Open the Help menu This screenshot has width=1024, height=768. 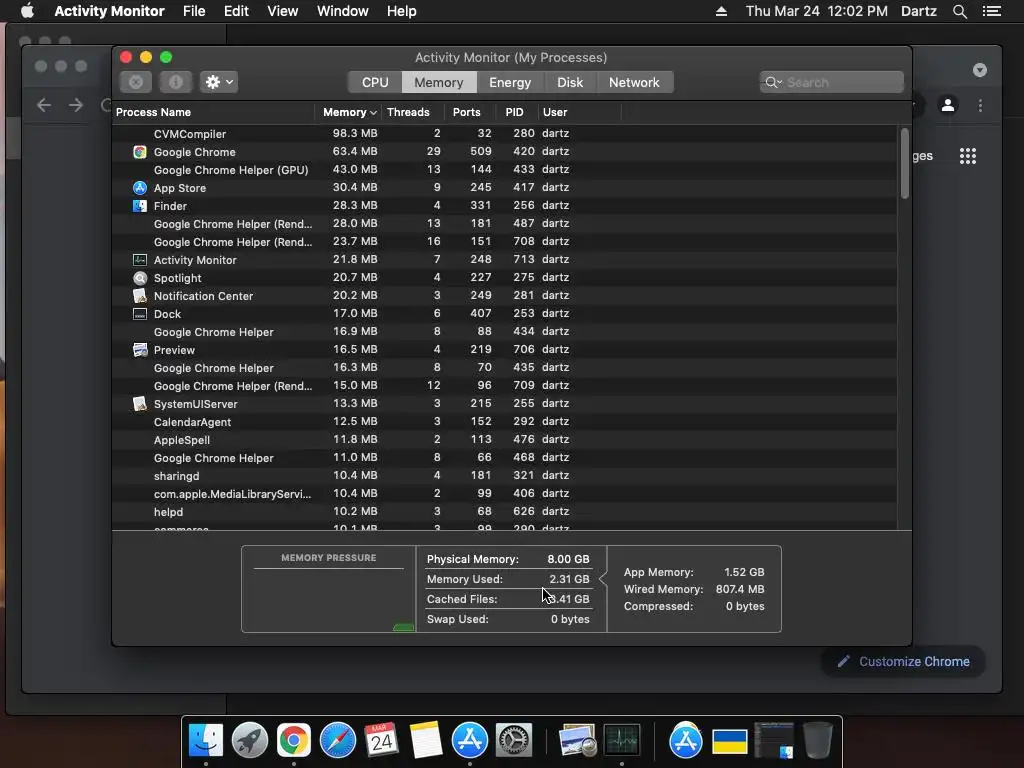point(401,11)
